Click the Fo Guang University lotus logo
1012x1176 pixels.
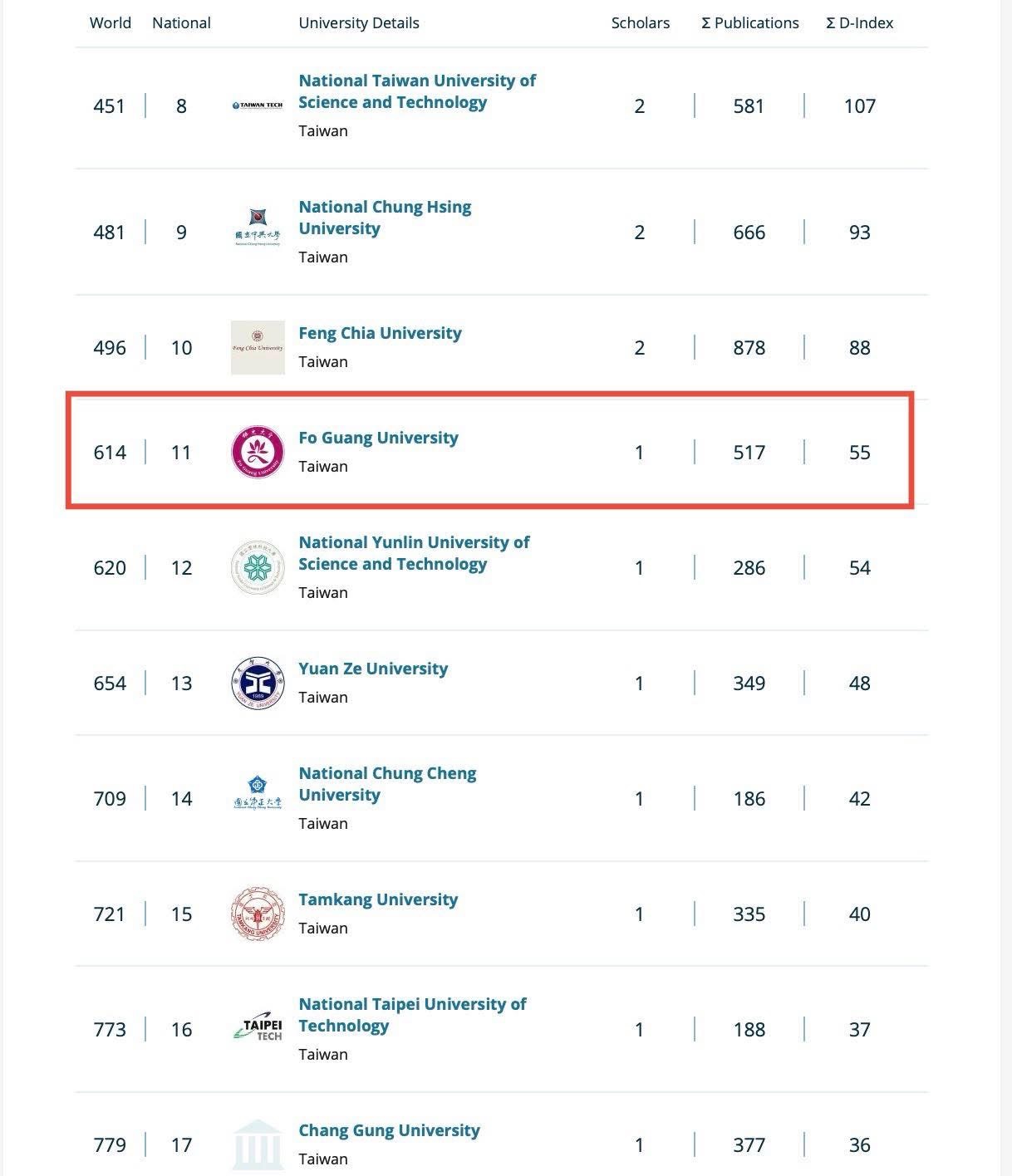click(258, 452)
